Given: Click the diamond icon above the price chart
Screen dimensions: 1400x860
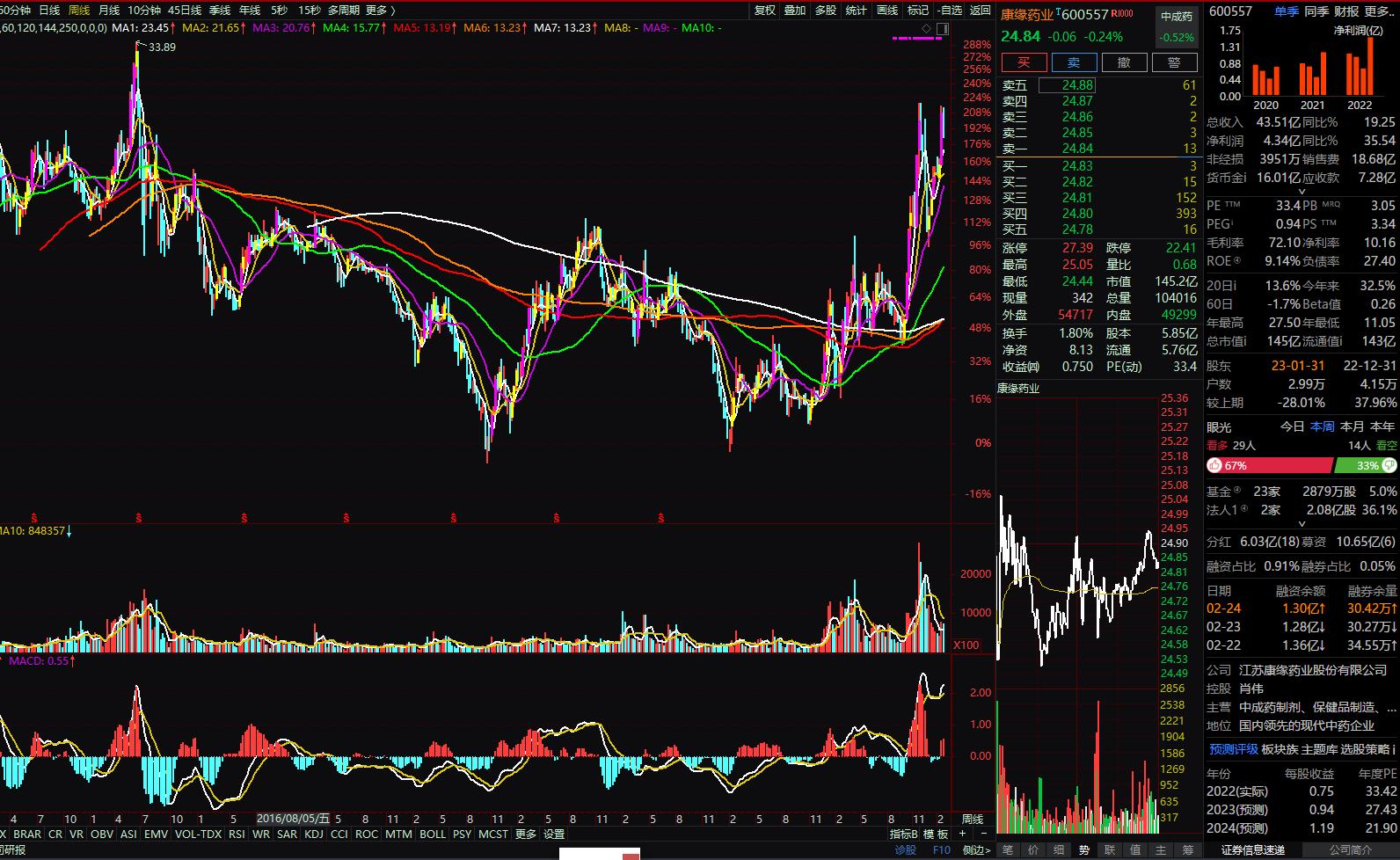Looking at the screenshot, I should pyautogui.click(x=926, y=29).
